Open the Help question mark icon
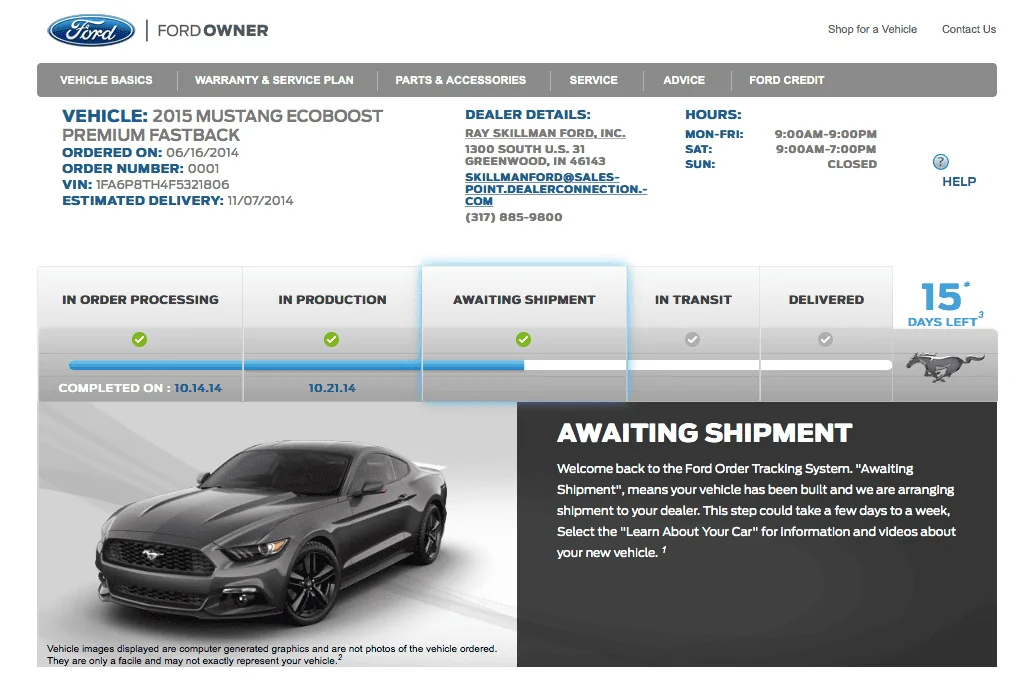 point(940,161)
